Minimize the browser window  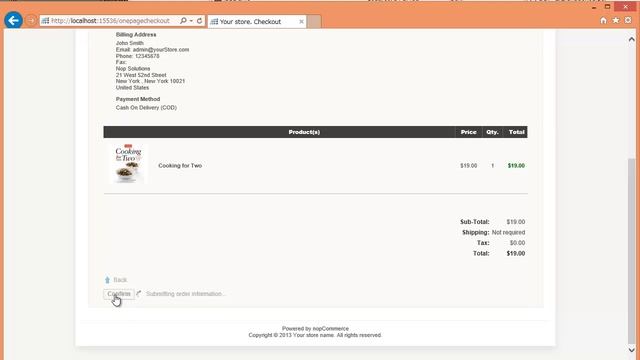(x=594, y=7)
